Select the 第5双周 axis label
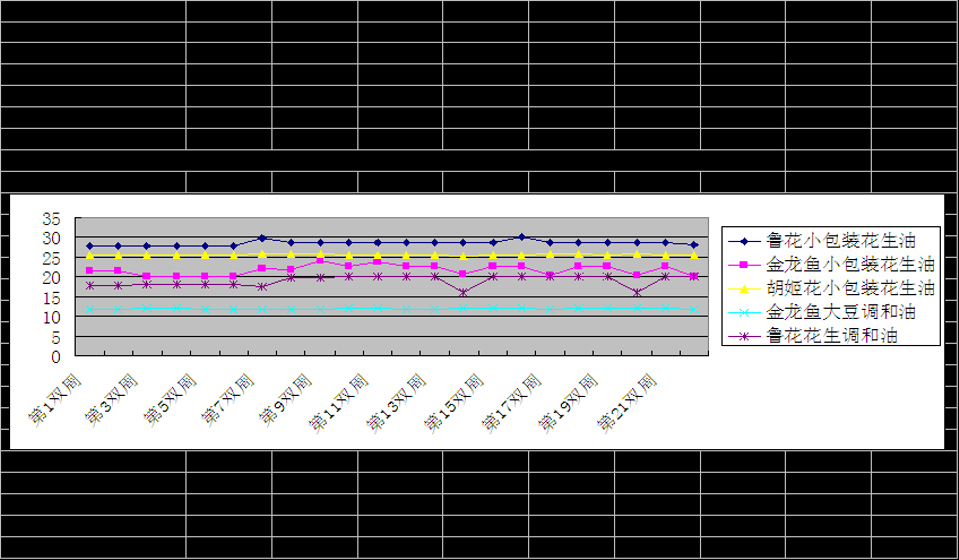The height and width of the screenshot is (560, 959). click(x=170, y=399)
